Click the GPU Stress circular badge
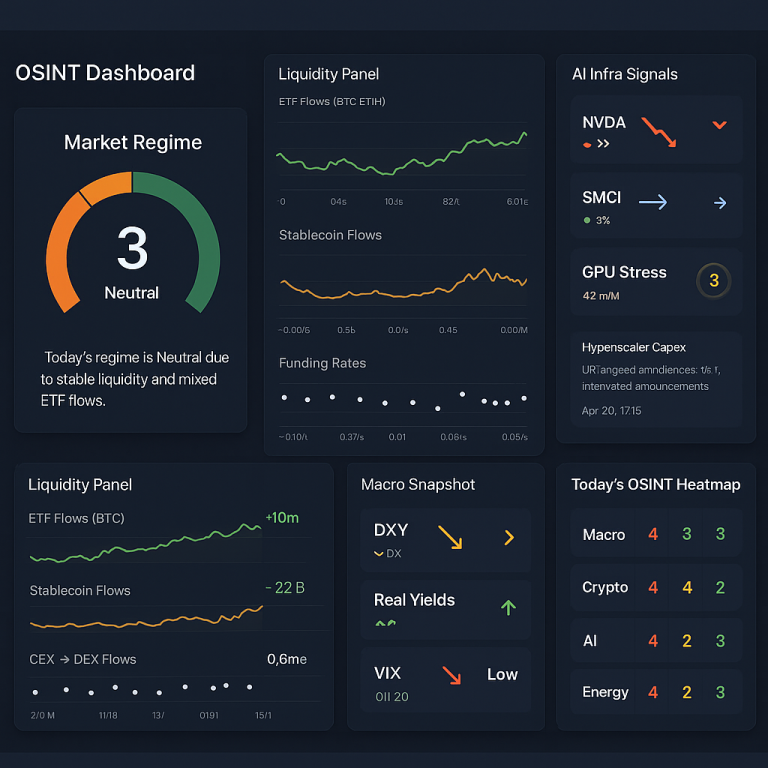The width and height of the screenshot is (768, 768). coord(713,281)
